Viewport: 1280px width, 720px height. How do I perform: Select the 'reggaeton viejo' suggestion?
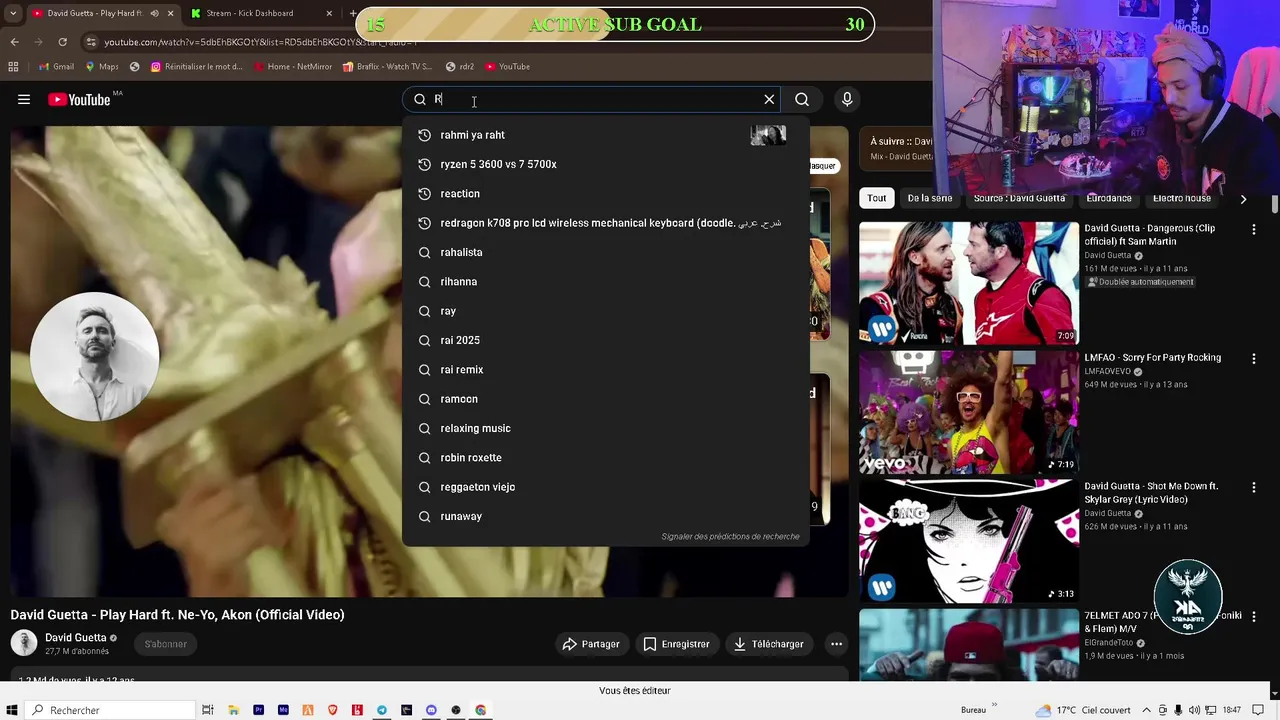605,487
